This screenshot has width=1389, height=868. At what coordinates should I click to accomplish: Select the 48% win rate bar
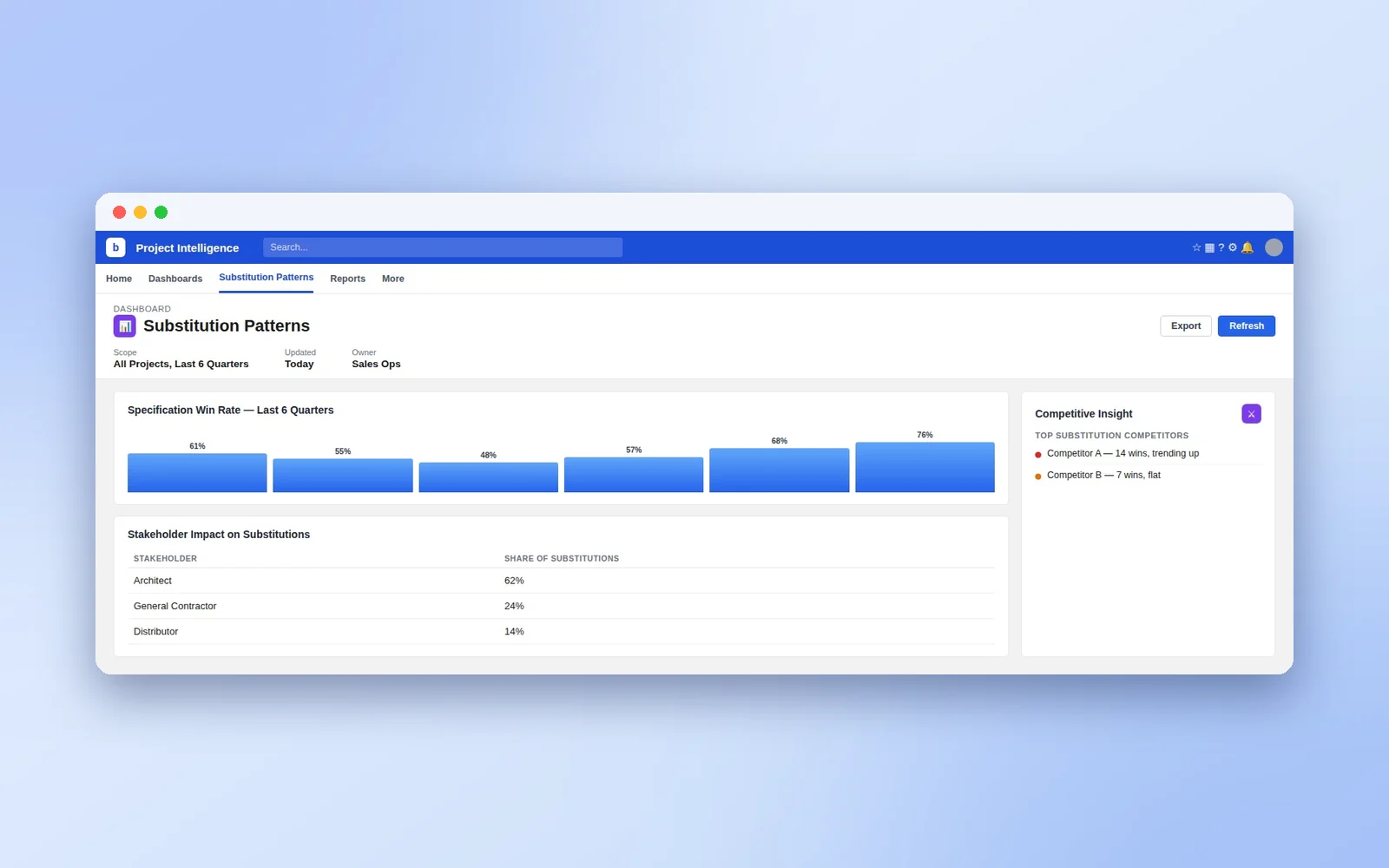489,477
